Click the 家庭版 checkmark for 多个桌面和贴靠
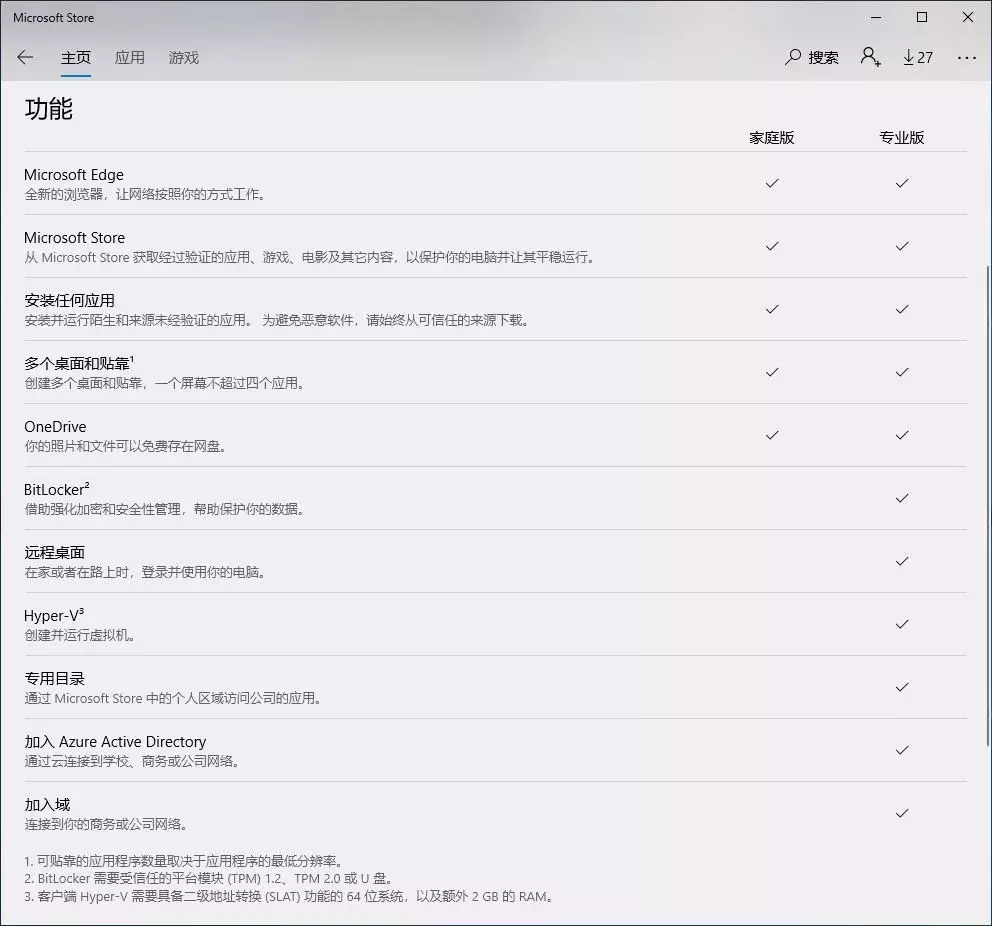The image size is (992, 926). coord(772,373)
